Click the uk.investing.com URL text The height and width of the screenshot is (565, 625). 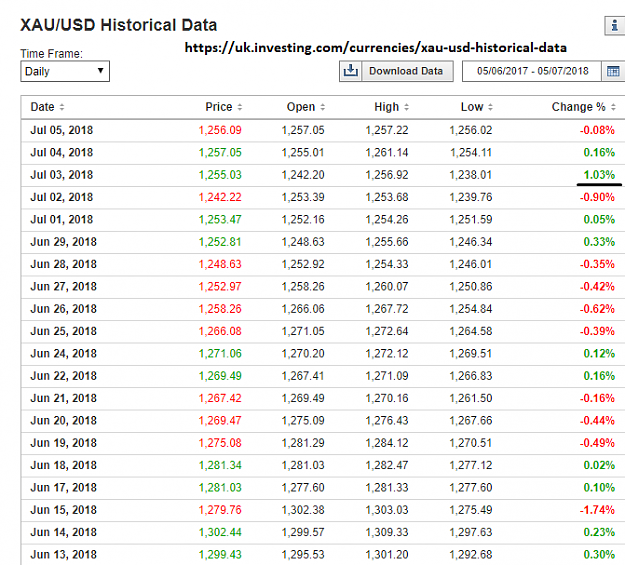point(375,48)
